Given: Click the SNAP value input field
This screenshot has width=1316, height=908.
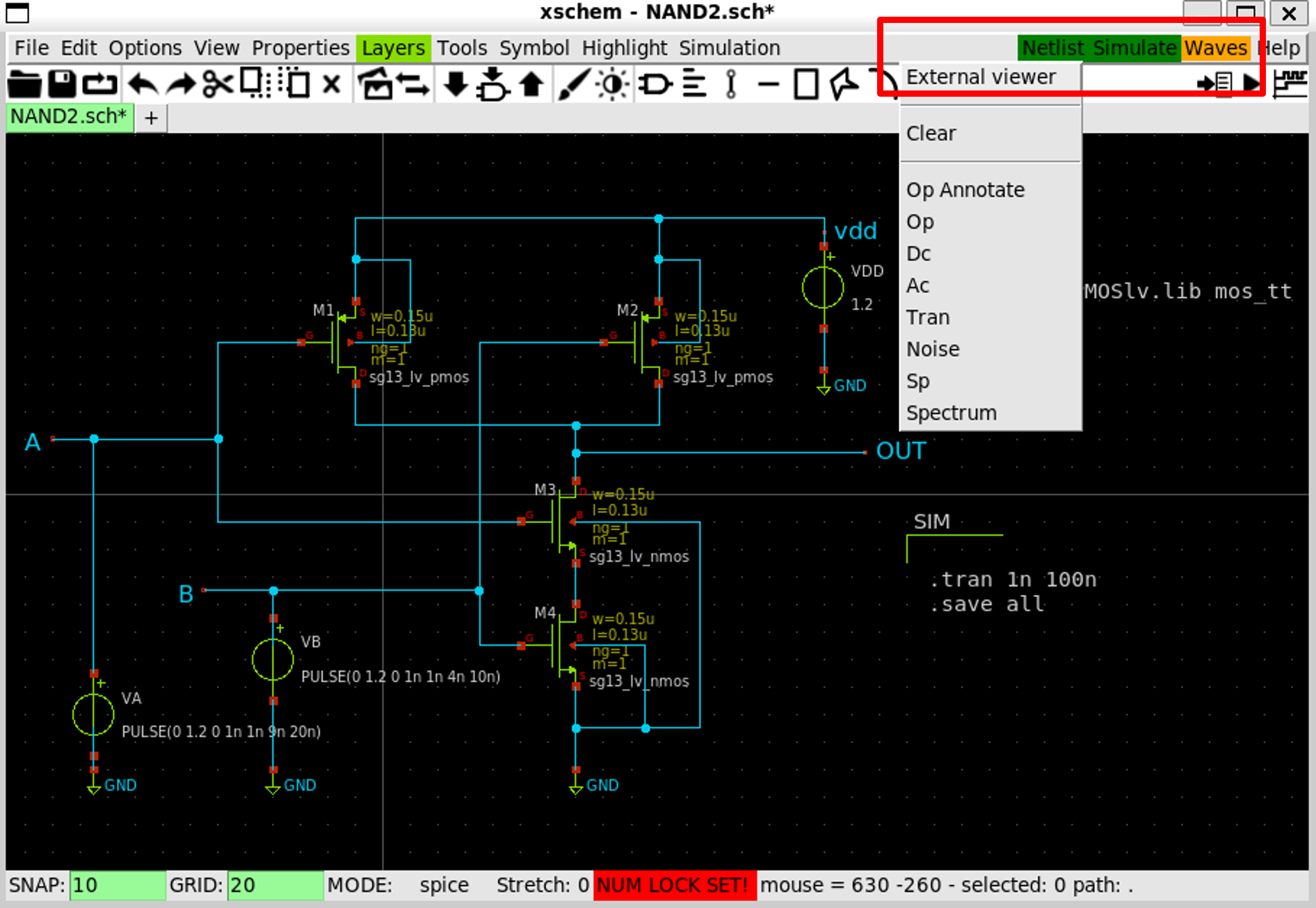Looking at the screenshot, I should (x=117, y=885).
